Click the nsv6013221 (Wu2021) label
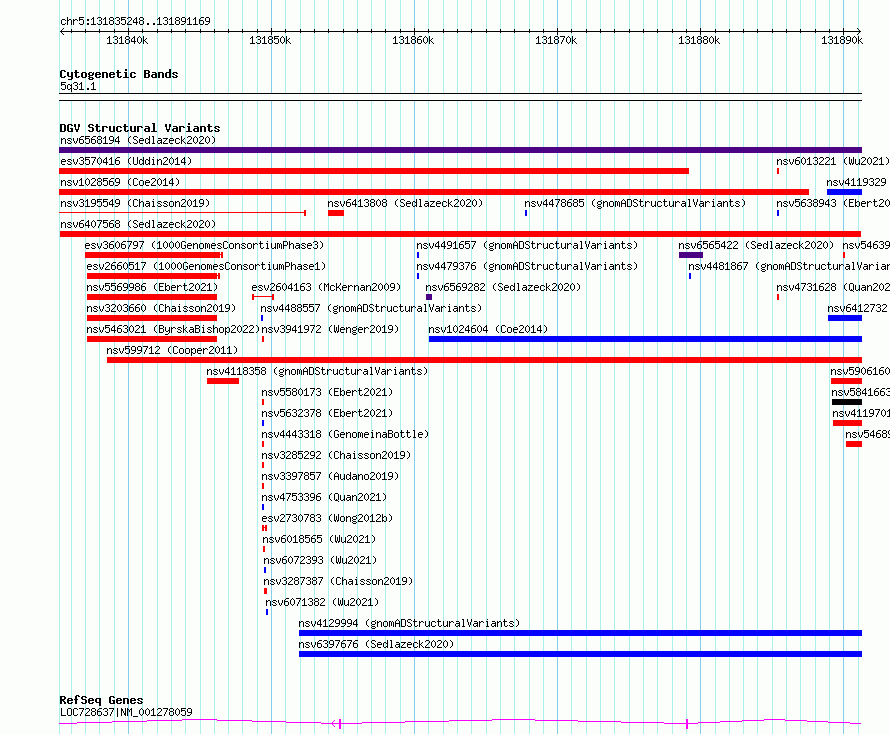Screen dimensions: 890x734 tap(833, 161)
